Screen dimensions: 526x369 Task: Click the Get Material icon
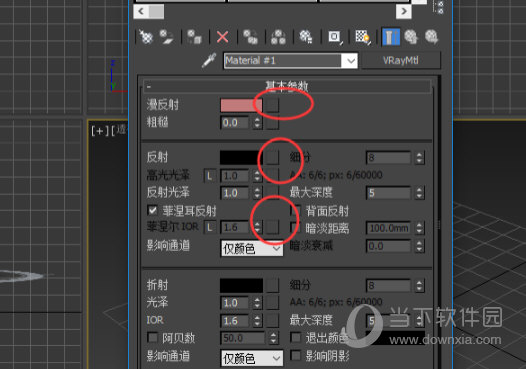tap(146, 37)
